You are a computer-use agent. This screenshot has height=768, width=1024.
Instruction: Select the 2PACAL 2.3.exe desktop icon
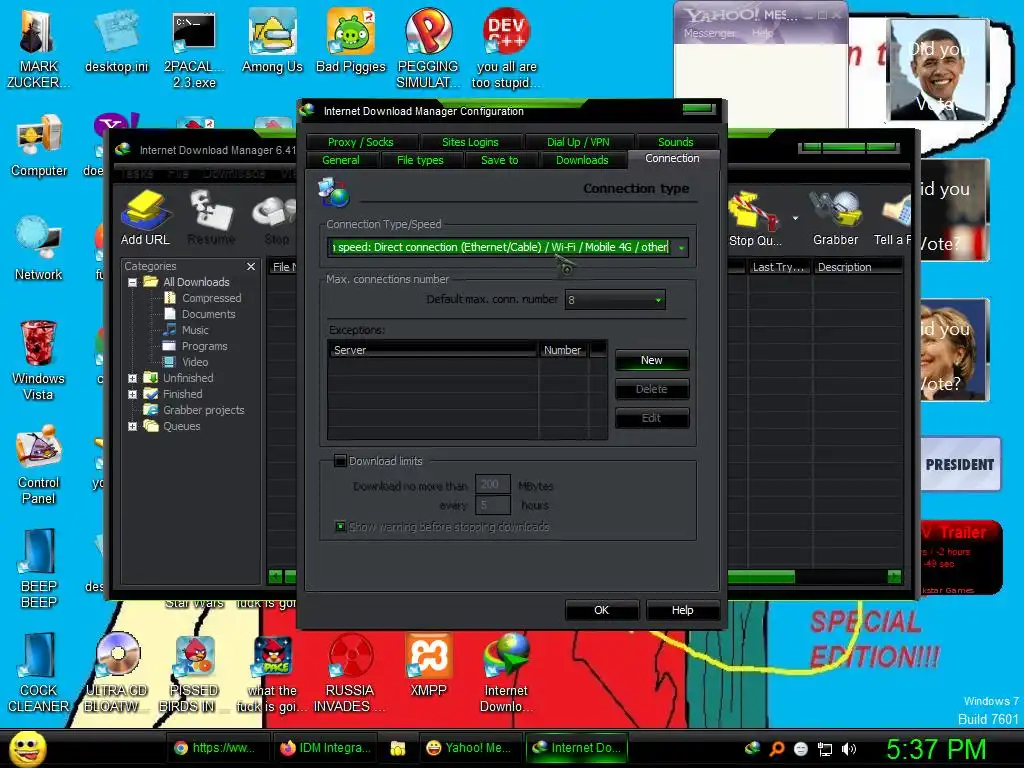(194, 48)
